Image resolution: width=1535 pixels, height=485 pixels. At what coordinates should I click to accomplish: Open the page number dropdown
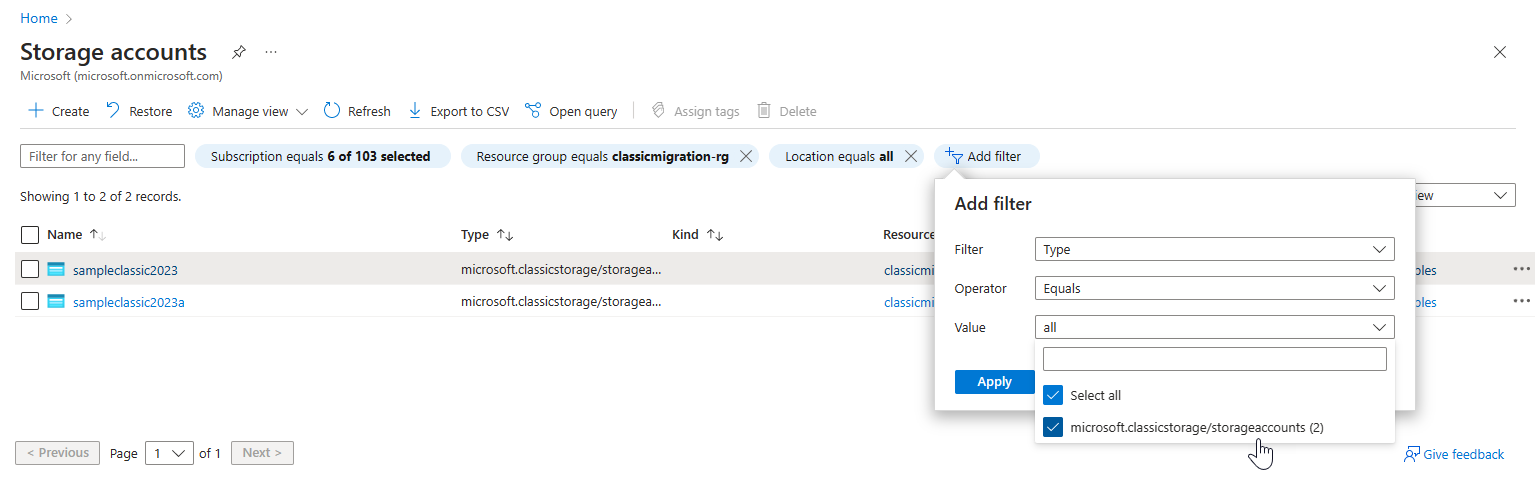pos(169,453)
